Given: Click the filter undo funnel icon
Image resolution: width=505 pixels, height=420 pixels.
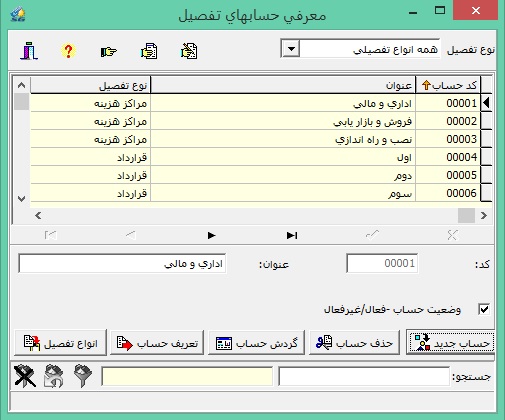Looking at the screenshot, I should 54,376.
